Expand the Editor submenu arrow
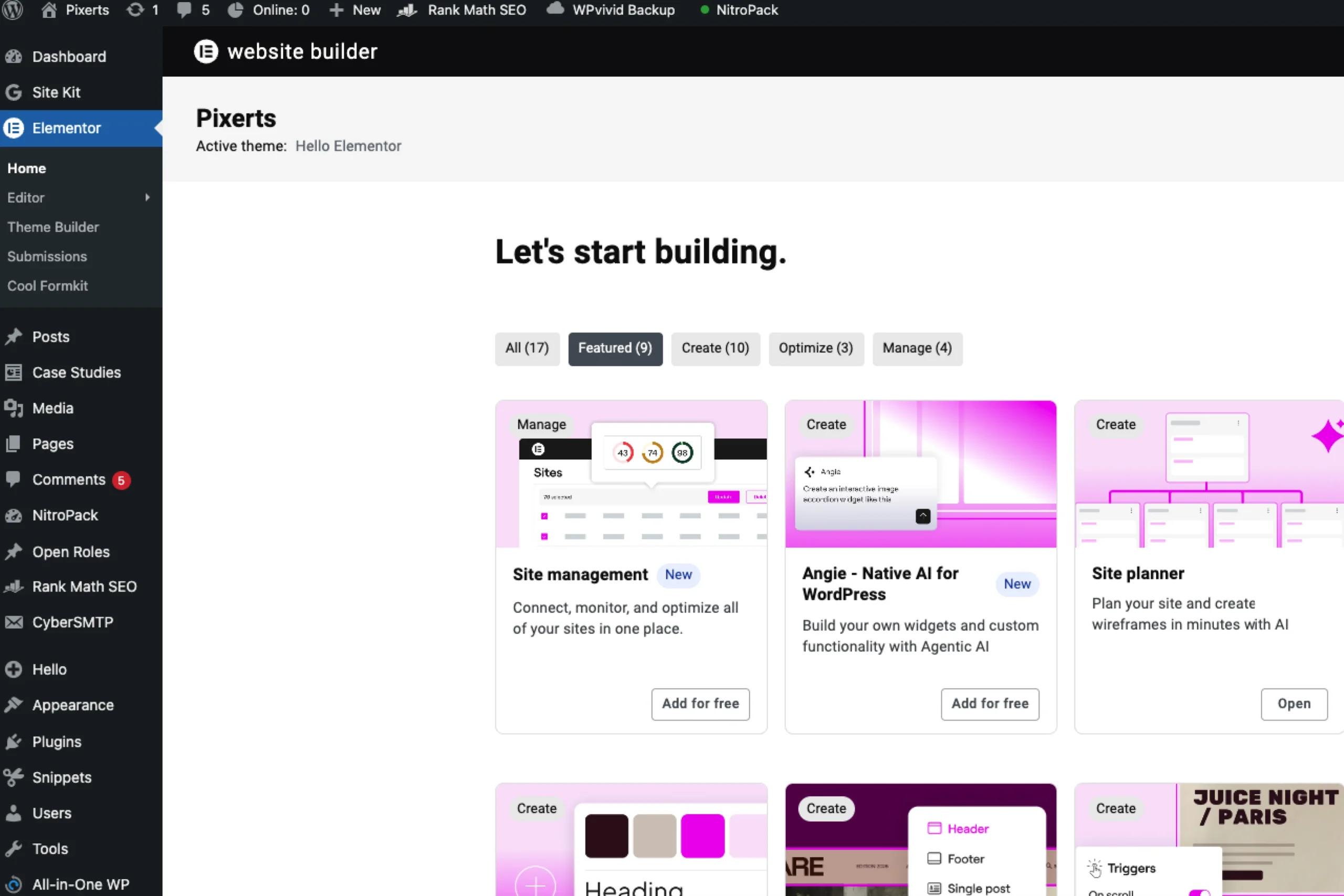Screen dimensions: 1344x896 148,197
